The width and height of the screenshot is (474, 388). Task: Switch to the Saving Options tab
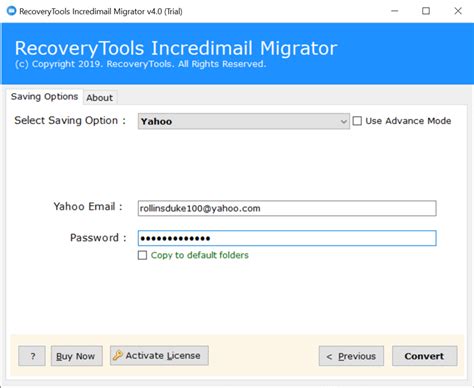click(x=44, y=97)
